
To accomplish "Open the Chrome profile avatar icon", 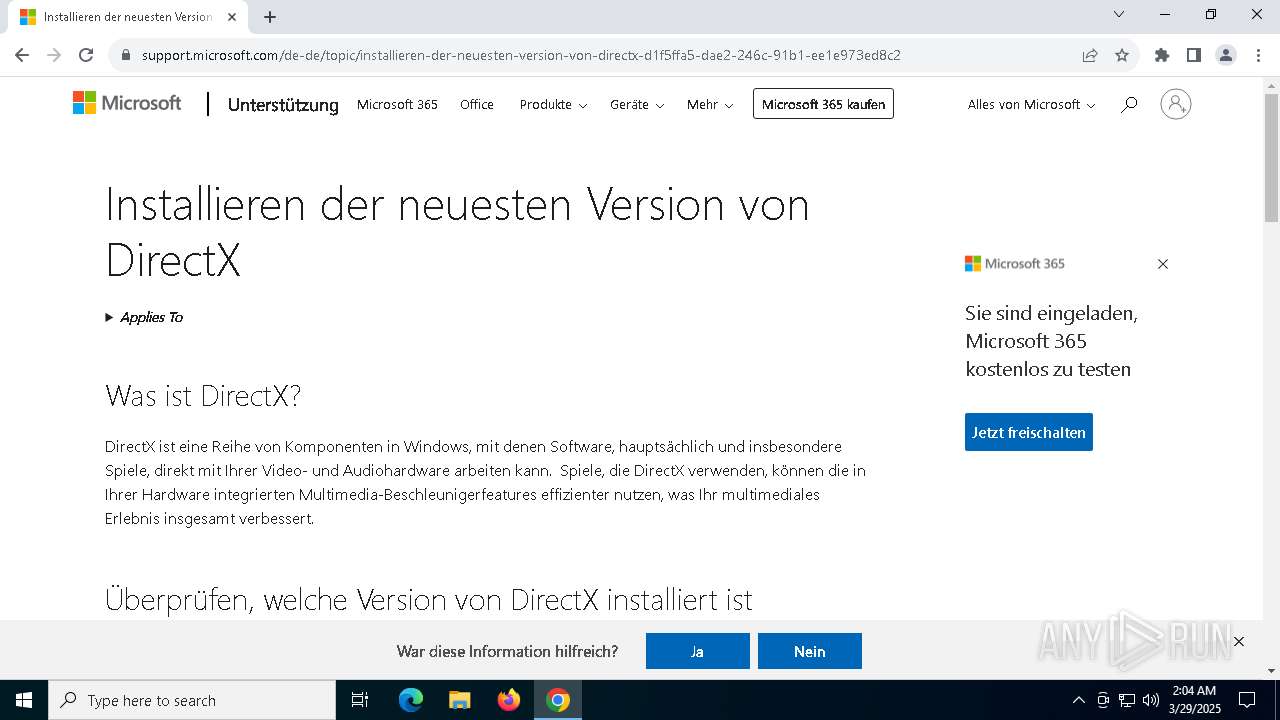I will tap(1225, 55).
